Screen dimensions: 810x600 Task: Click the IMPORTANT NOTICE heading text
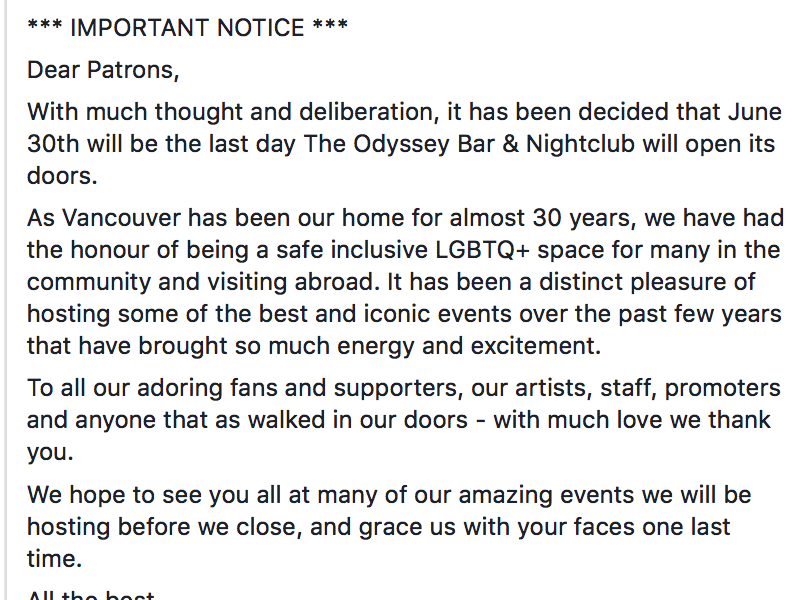(187, 26)
